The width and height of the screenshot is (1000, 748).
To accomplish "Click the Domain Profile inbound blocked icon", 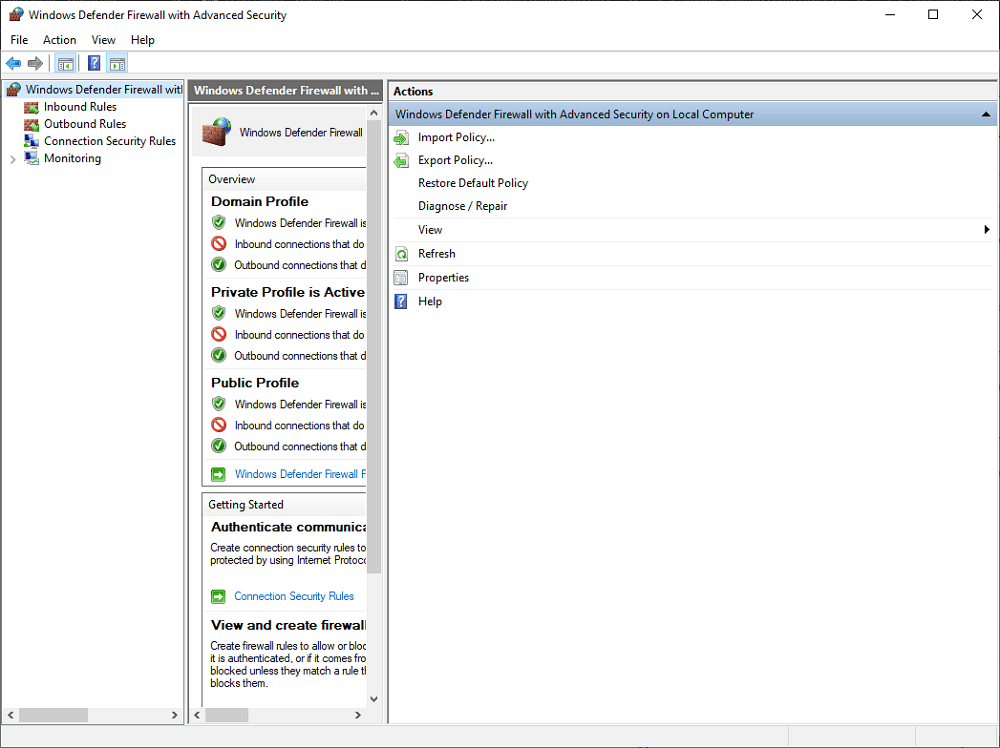I will (x=219, y=244).
